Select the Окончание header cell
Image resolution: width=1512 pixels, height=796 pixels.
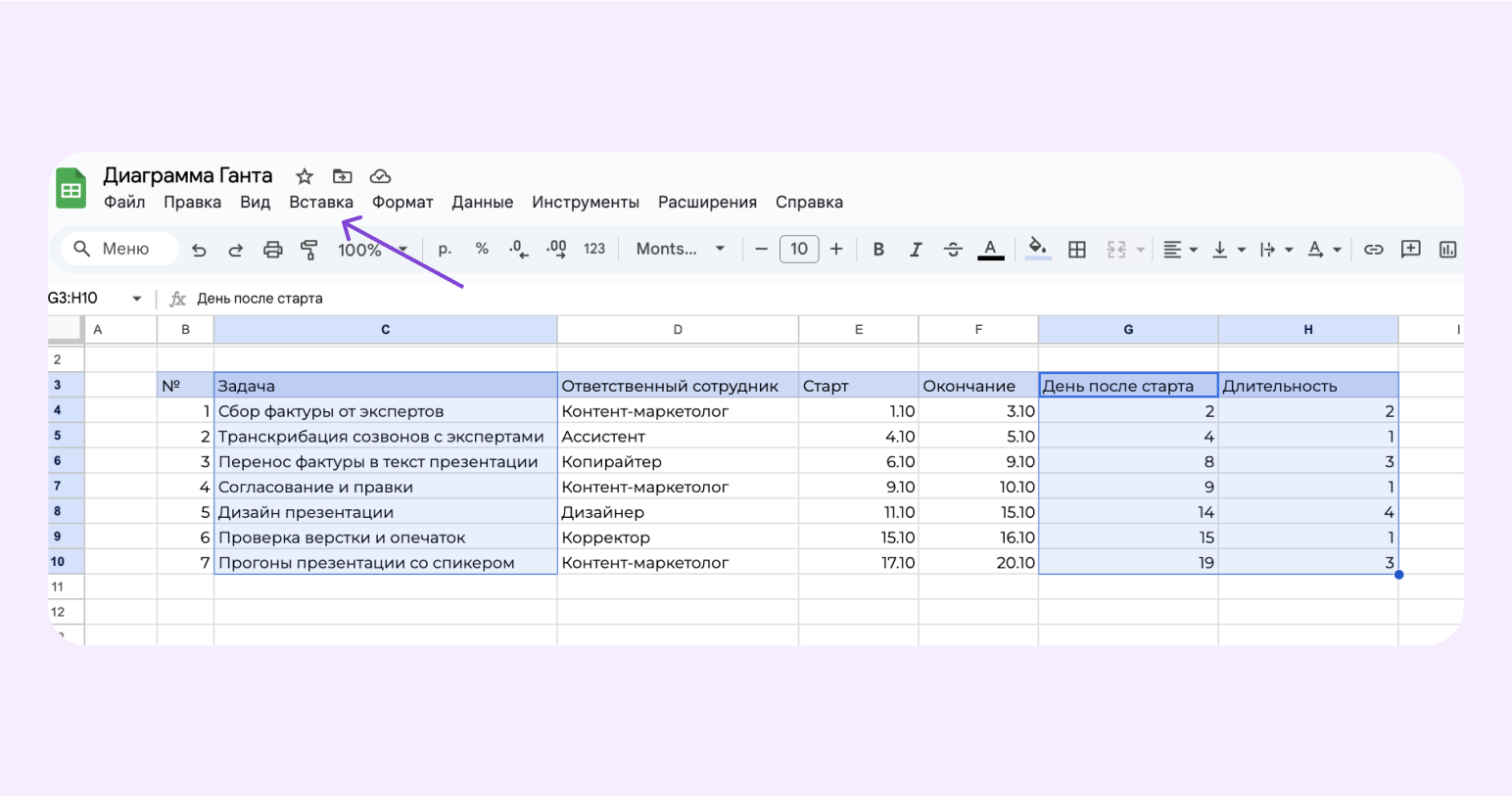pos(978,386)
